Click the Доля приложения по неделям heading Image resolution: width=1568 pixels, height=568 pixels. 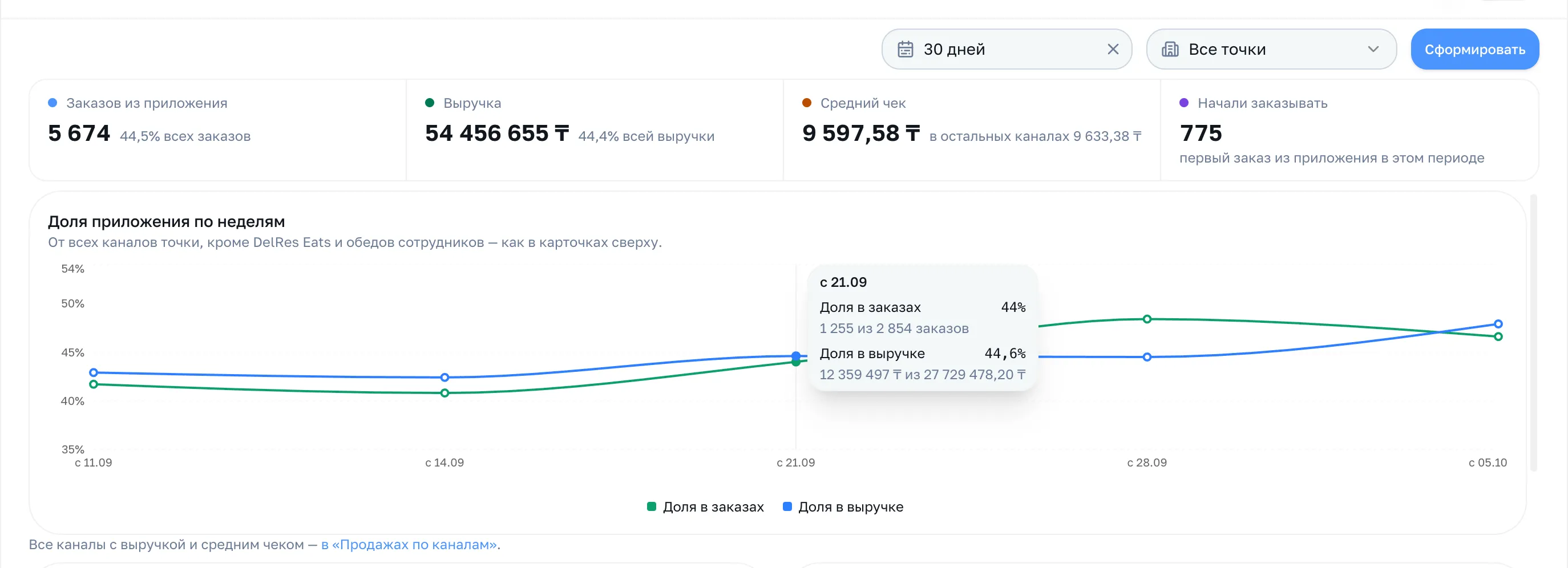click(x=166, y=221)
